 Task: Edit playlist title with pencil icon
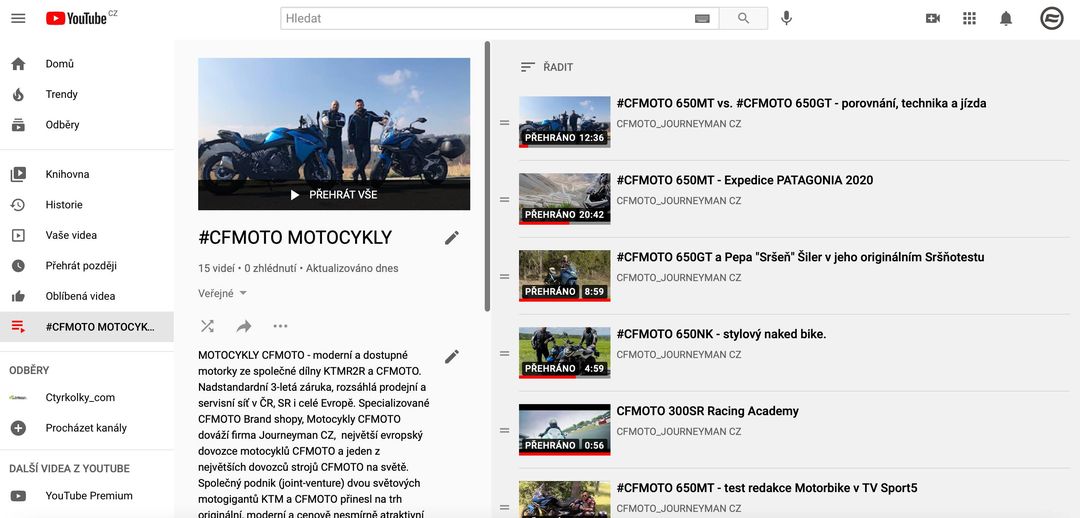451,238
